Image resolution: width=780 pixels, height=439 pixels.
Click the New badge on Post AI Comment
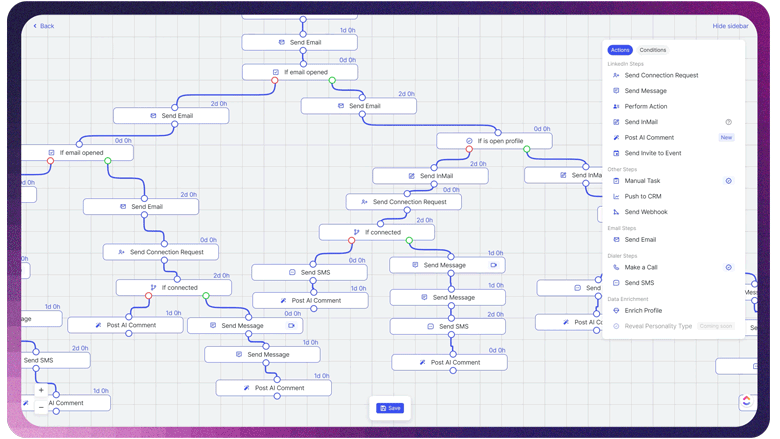(x=726, y=137)
